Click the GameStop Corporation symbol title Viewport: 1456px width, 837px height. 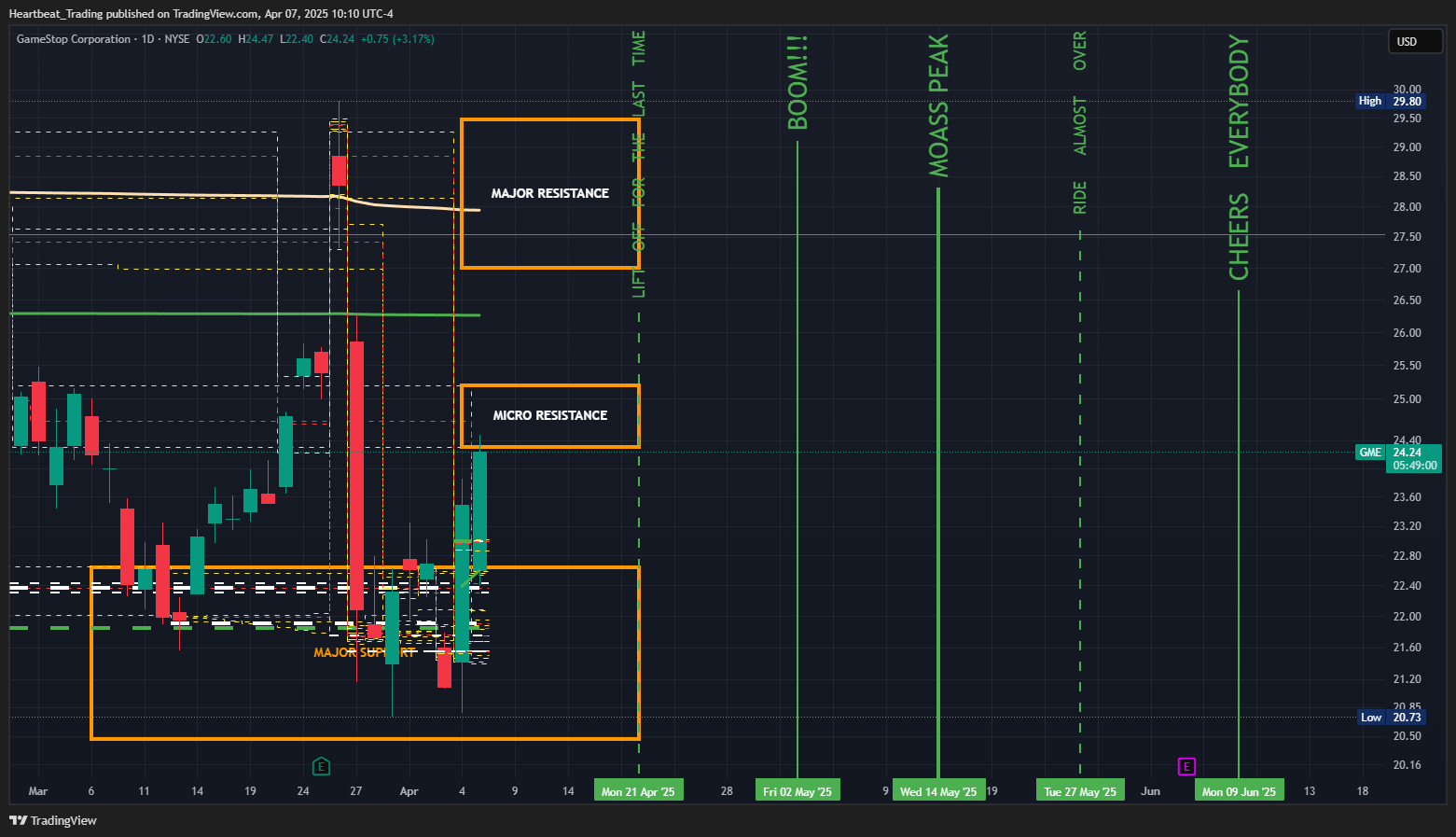click(x=74, y=39)
